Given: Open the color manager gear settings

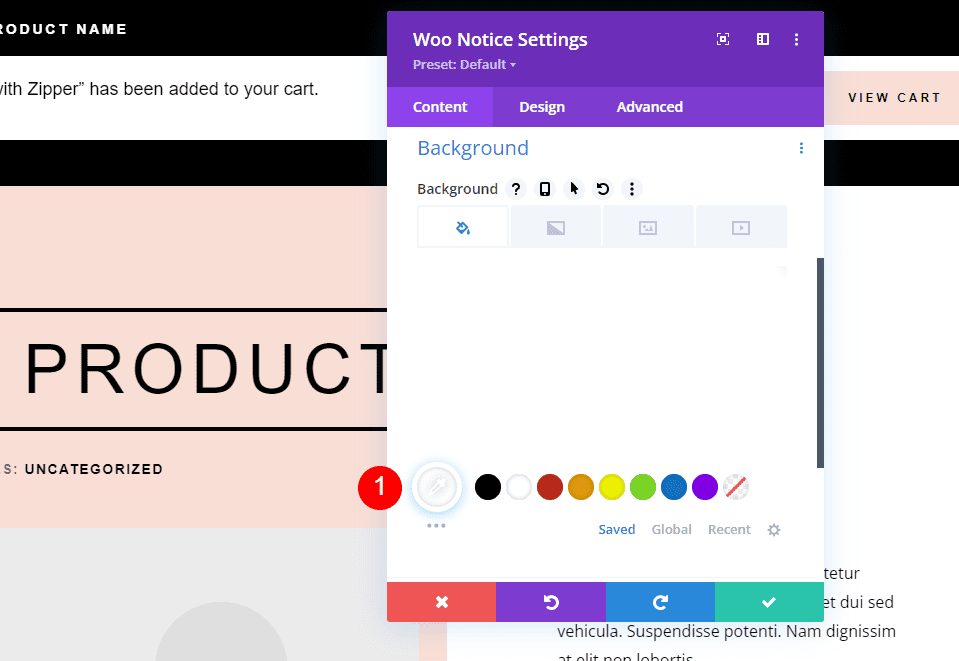Looking at the screenshot, I should pos(774,529).
